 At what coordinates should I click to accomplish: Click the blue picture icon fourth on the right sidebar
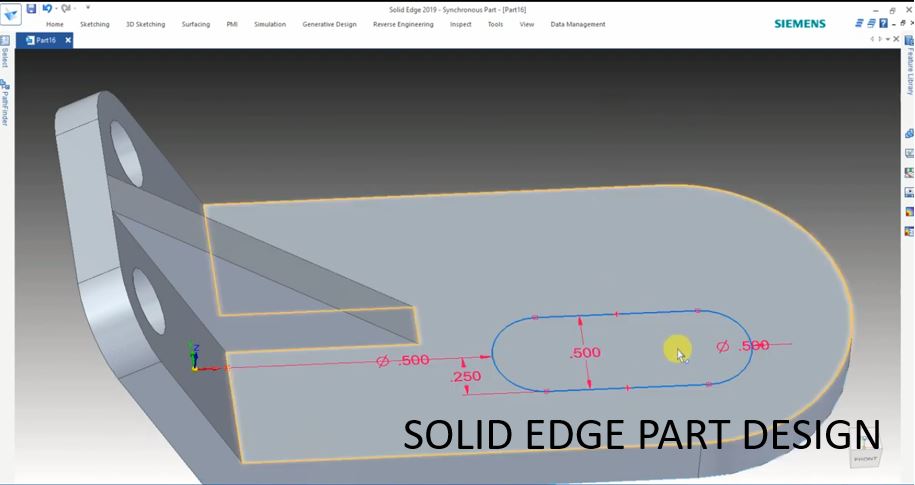(909, 192)
